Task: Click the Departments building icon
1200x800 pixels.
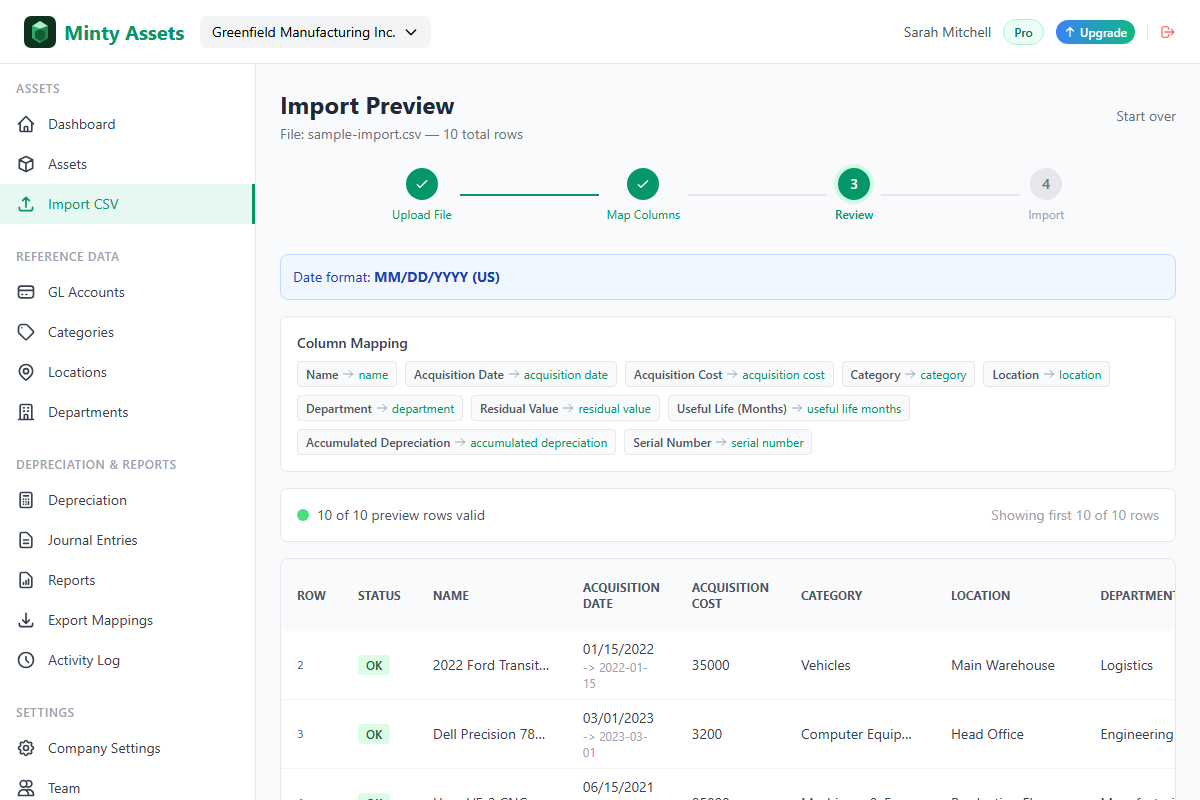Action: click(x=27, y=412)
